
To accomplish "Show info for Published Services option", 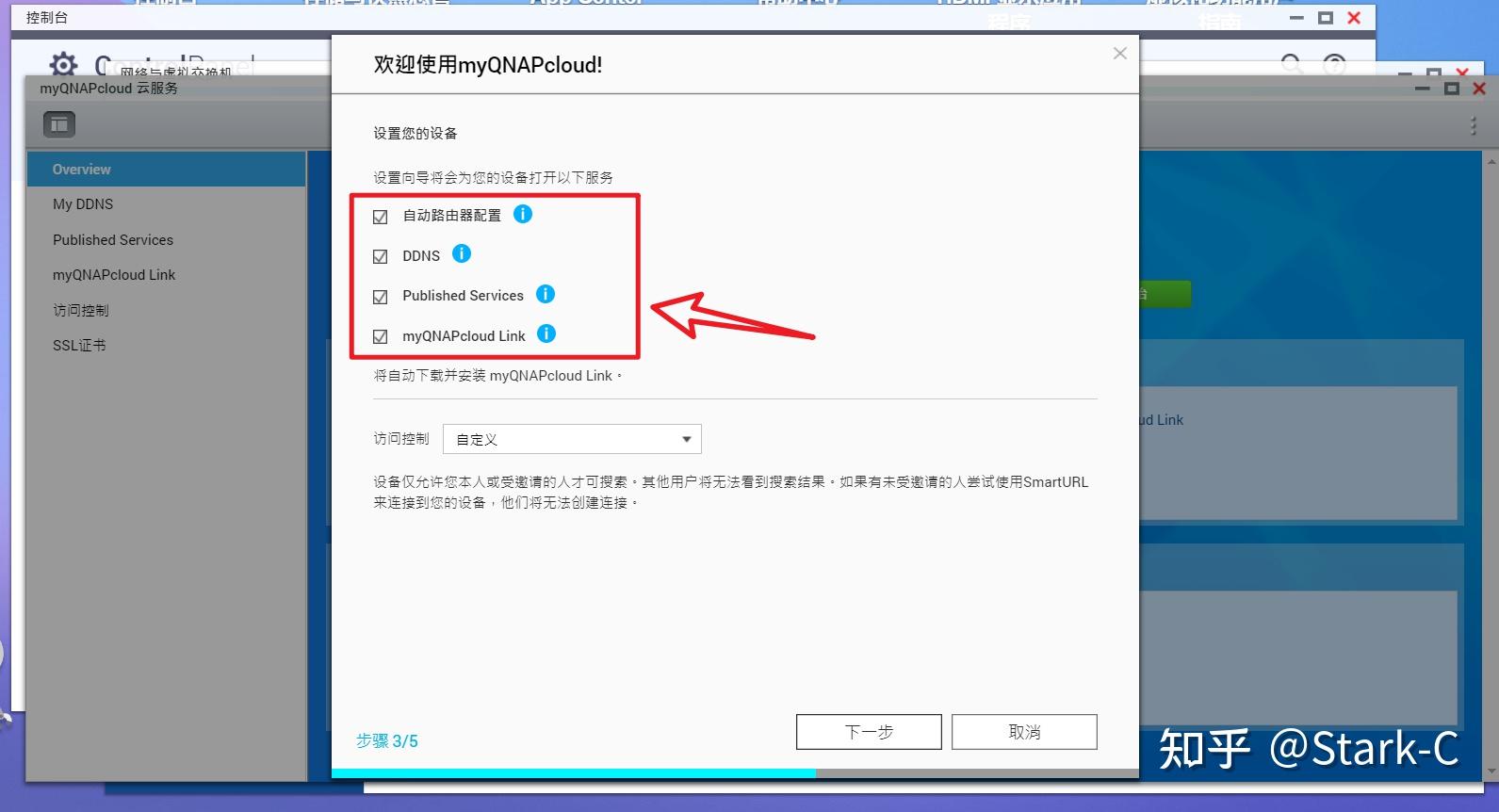I will [546, 294].
